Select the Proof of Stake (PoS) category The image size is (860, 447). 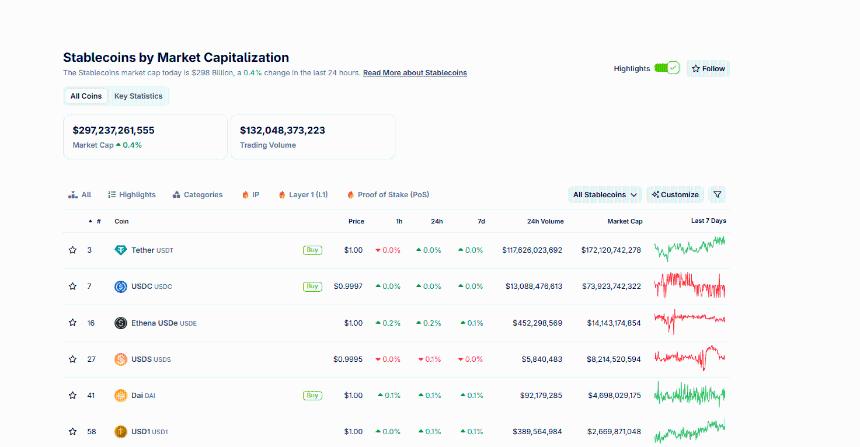coord(388,195)
